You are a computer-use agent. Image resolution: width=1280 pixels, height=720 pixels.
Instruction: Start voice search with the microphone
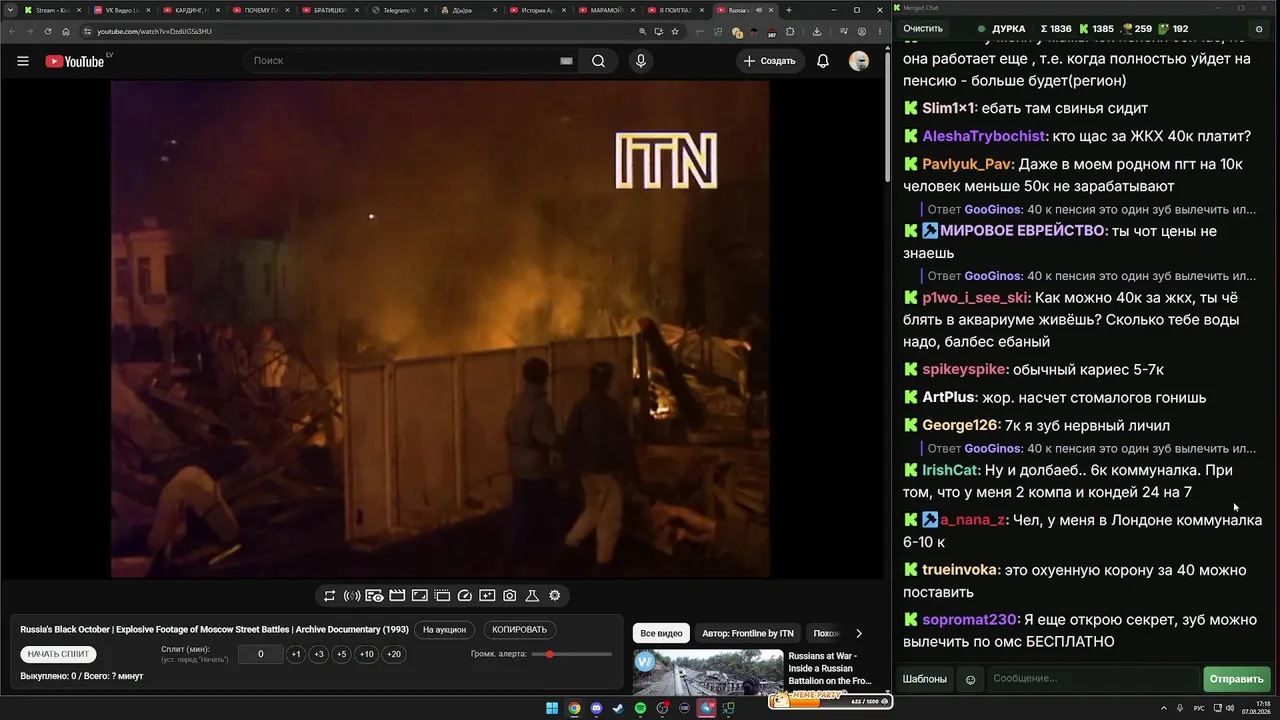641,61
